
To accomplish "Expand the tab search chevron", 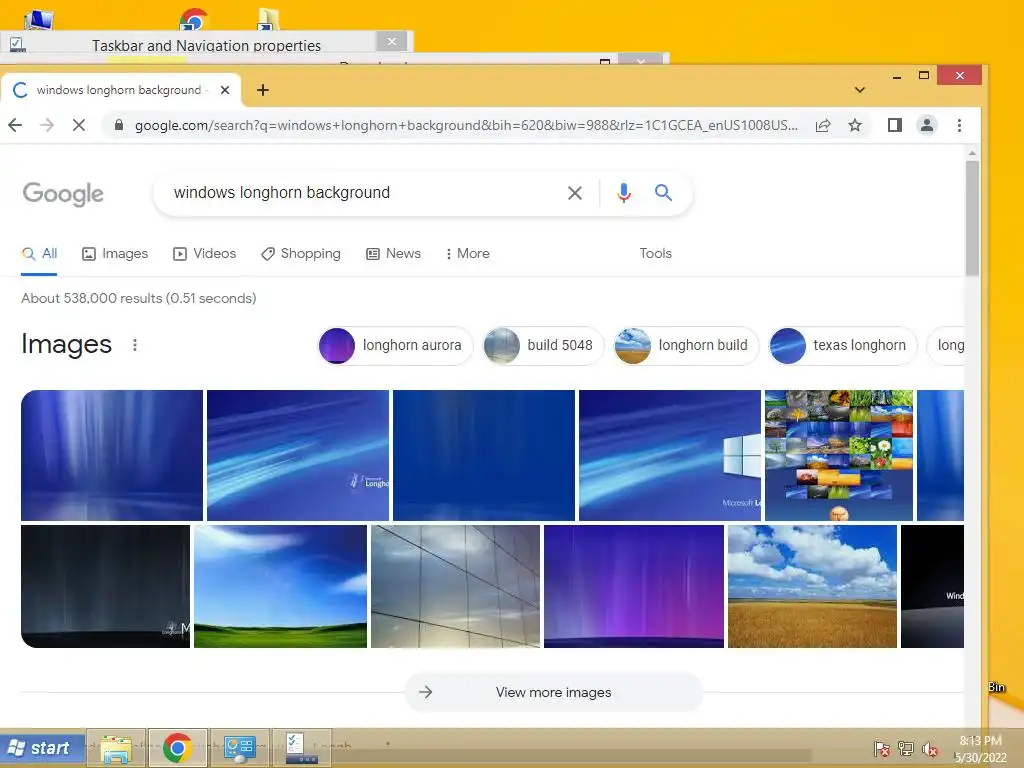I will 859,90.
